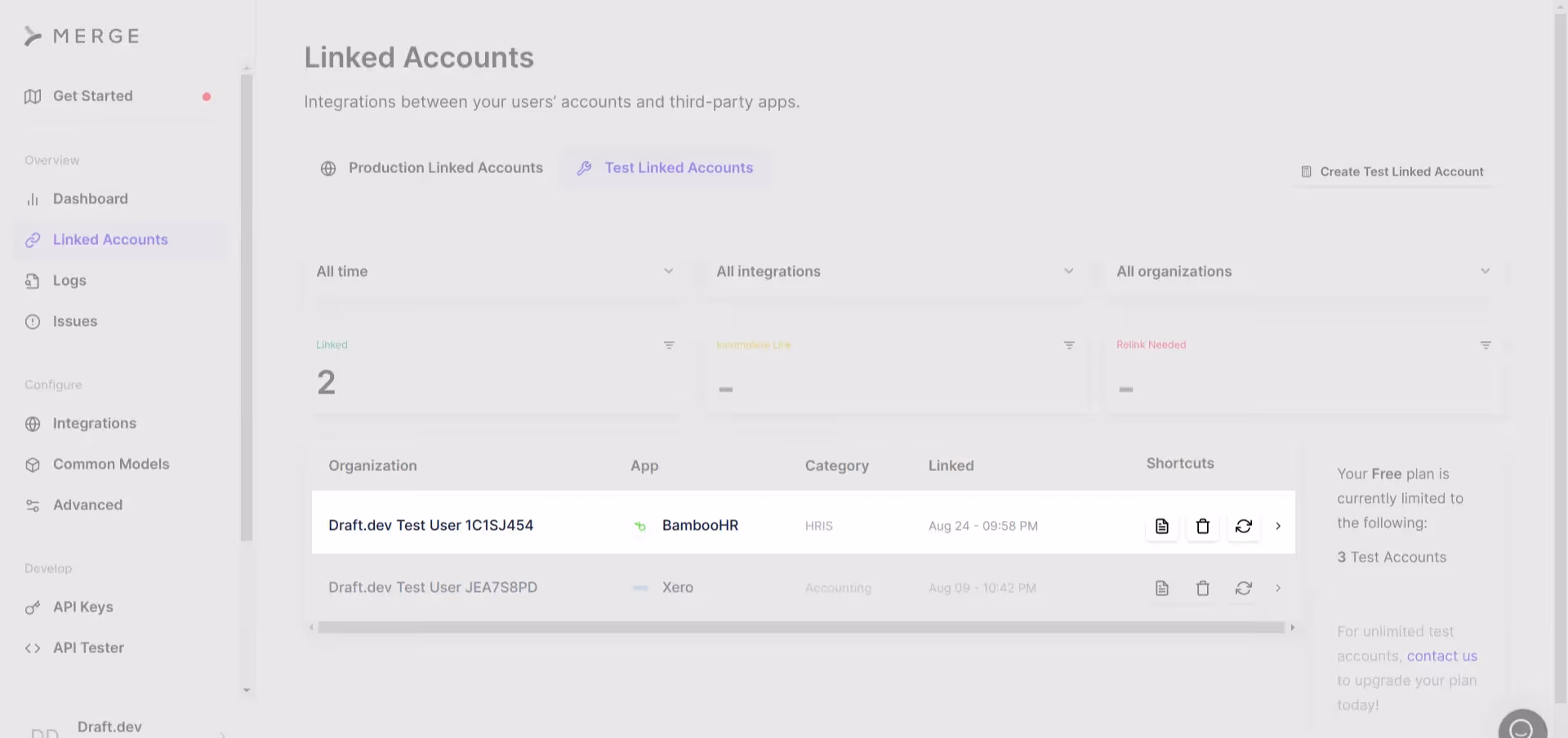Viewport: 1568px width, 738px height.
Task: Open Get Started in sidebar
Action: pos(92,96)
